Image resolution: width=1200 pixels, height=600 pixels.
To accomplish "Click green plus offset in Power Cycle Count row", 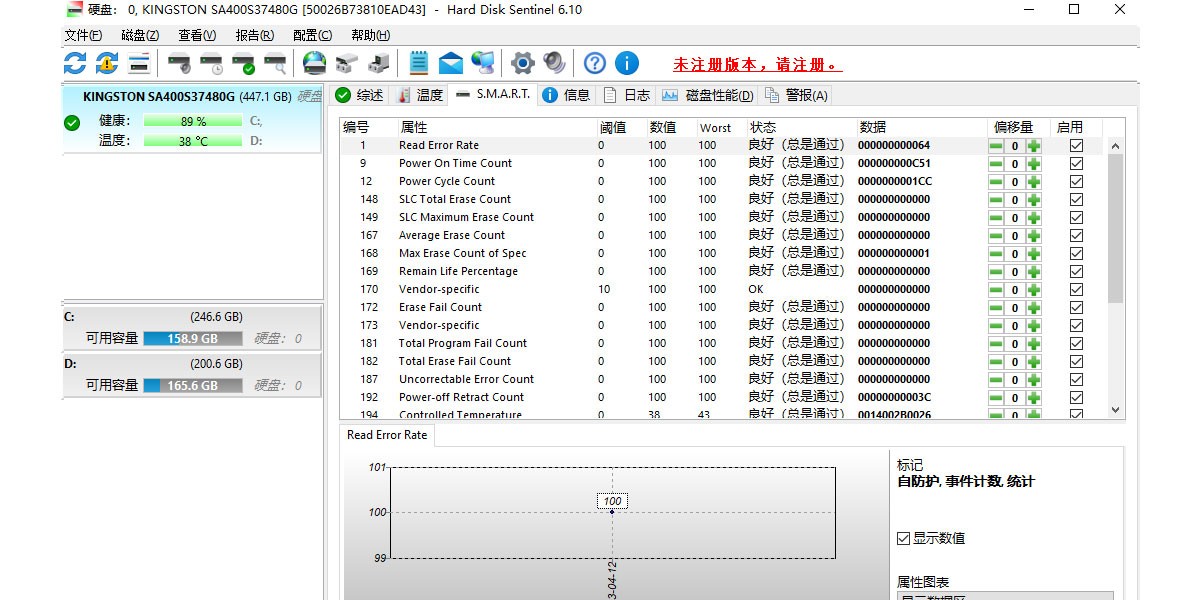I will coord(1033,182).
